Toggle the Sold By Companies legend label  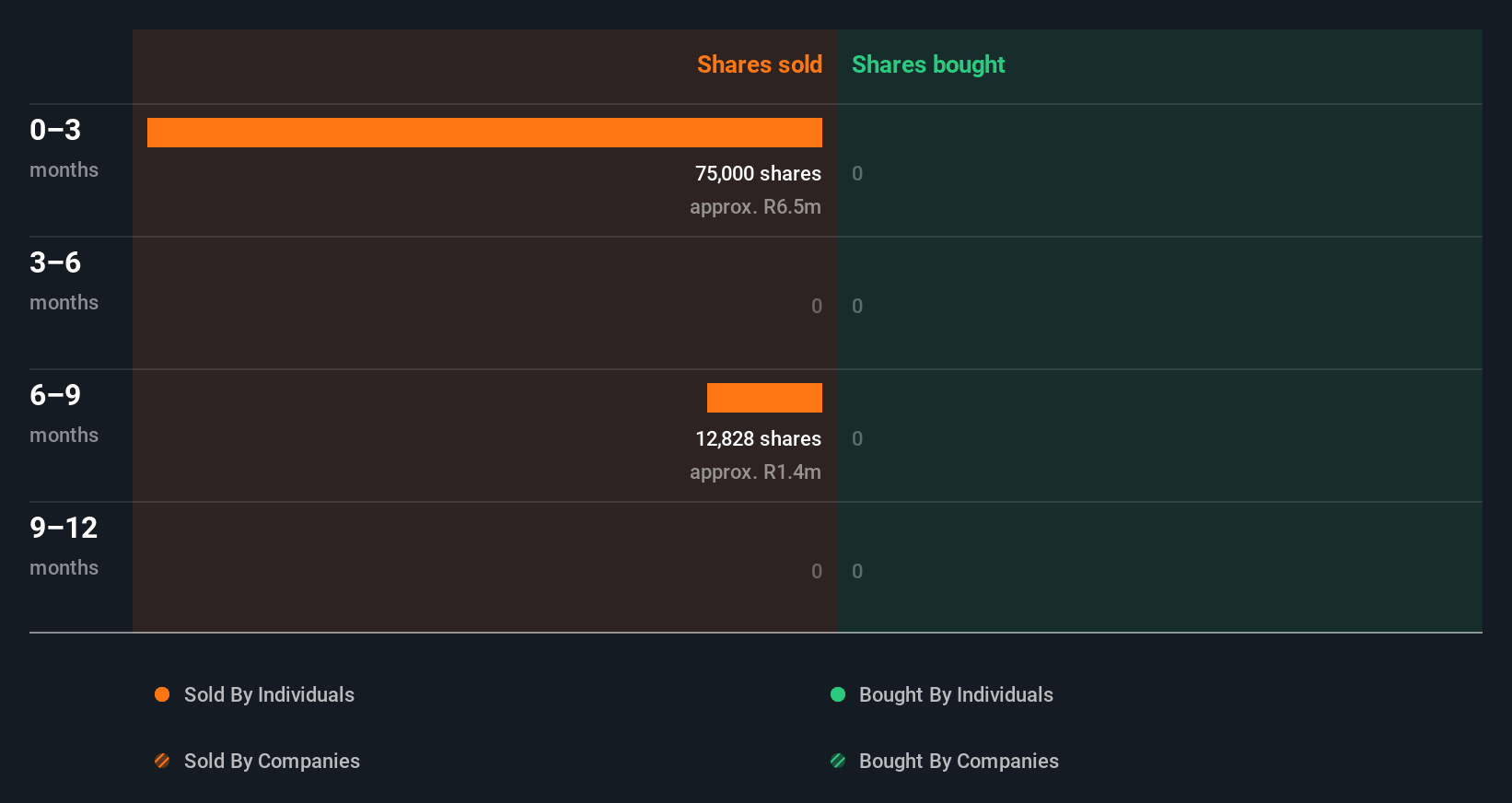pyautogui.click(x=272, y=761)
